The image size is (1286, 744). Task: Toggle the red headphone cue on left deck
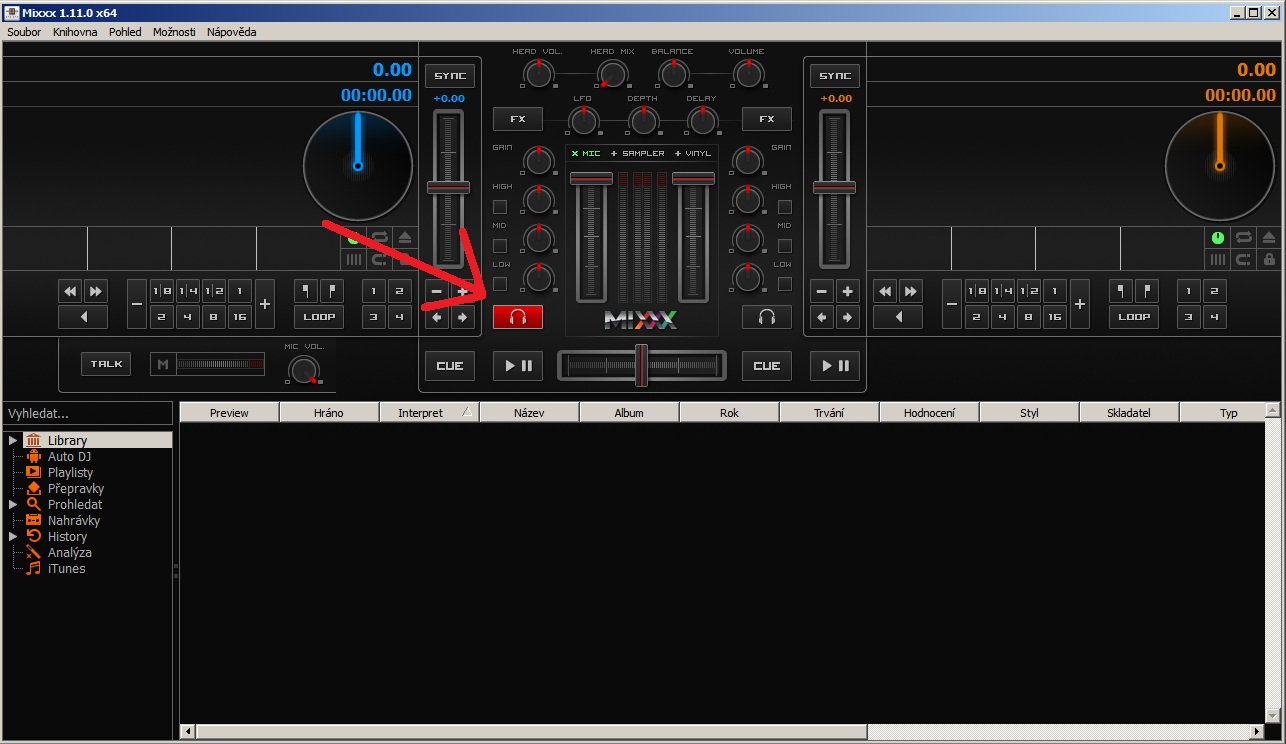pos(517,317)
